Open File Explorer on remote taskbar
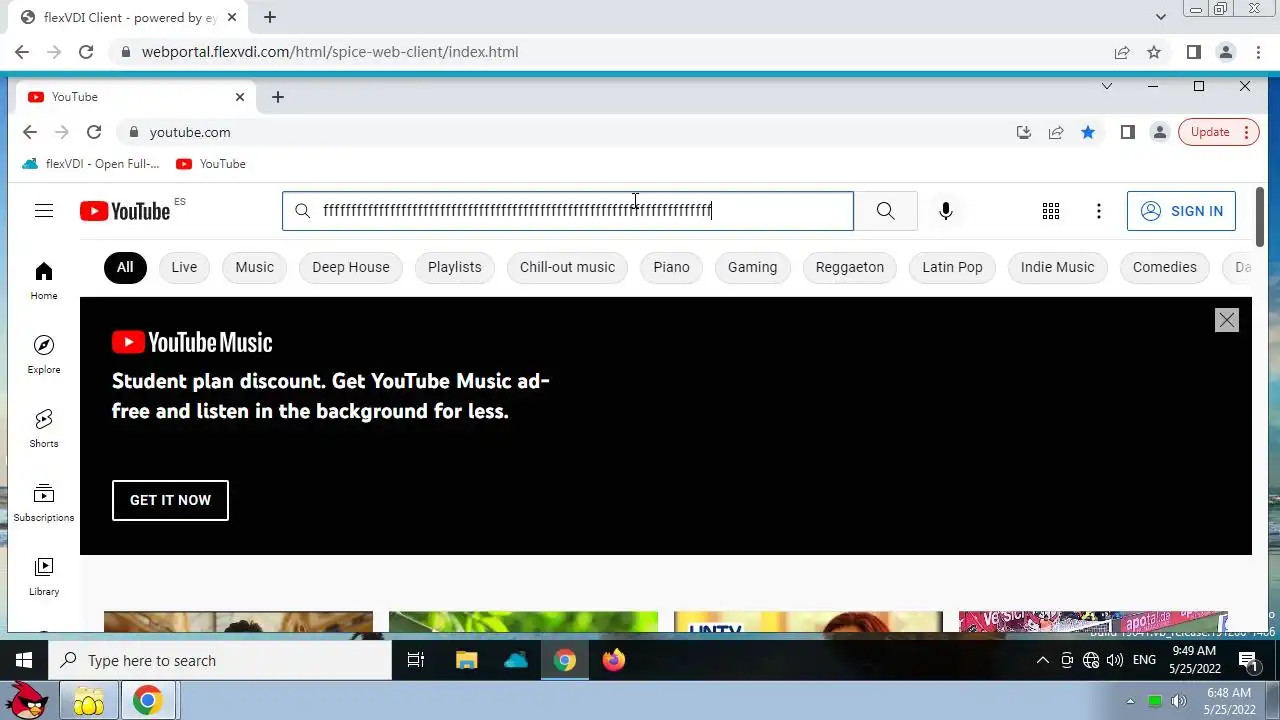The height and width of the screenshot is (720, 1280). click(466, 660)
